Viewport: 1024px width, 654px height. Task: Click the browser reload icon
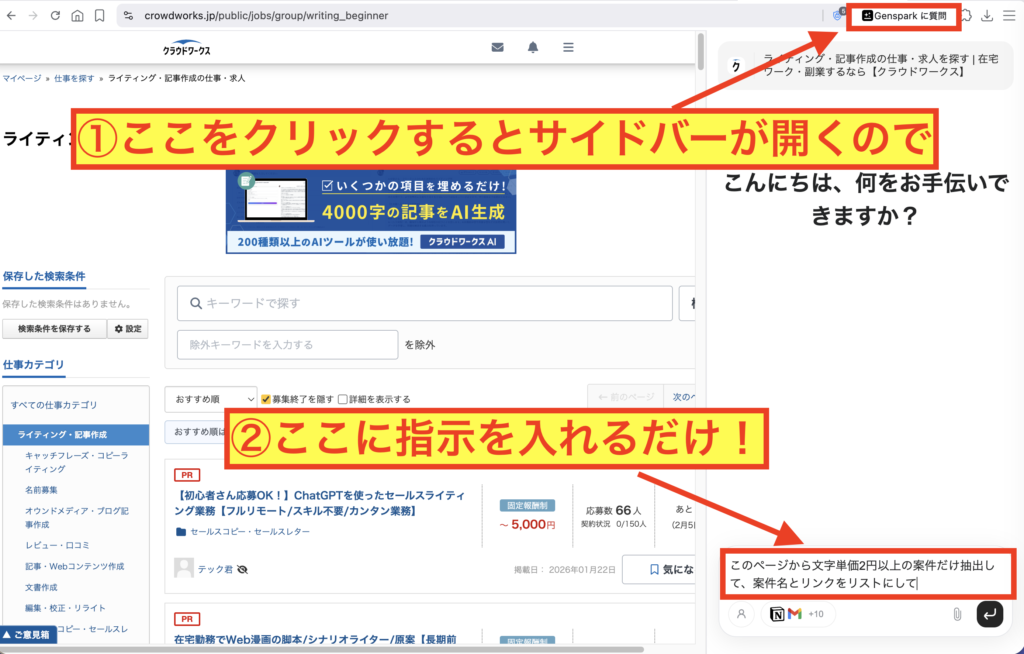pyautogui.click(x=55, y=16)
